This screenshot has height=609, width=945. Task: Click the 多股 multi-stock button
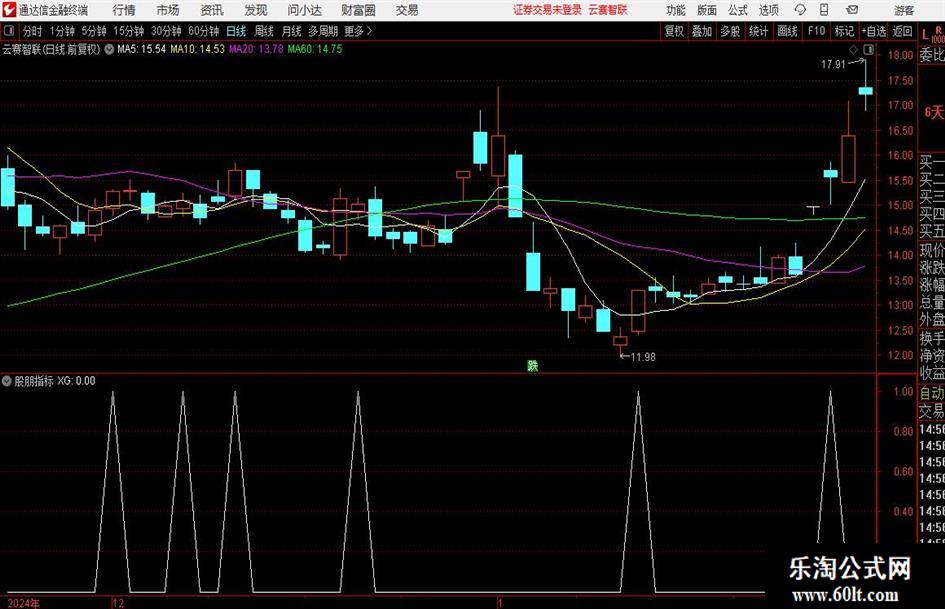730,31
